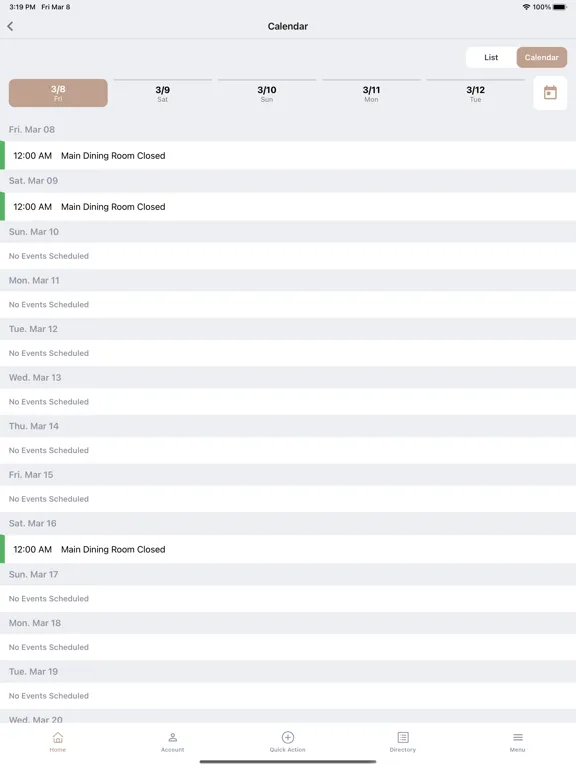The height and width of the screenshot is (768, 576).
Task: Switch to List view
Action: coord(491,57)
